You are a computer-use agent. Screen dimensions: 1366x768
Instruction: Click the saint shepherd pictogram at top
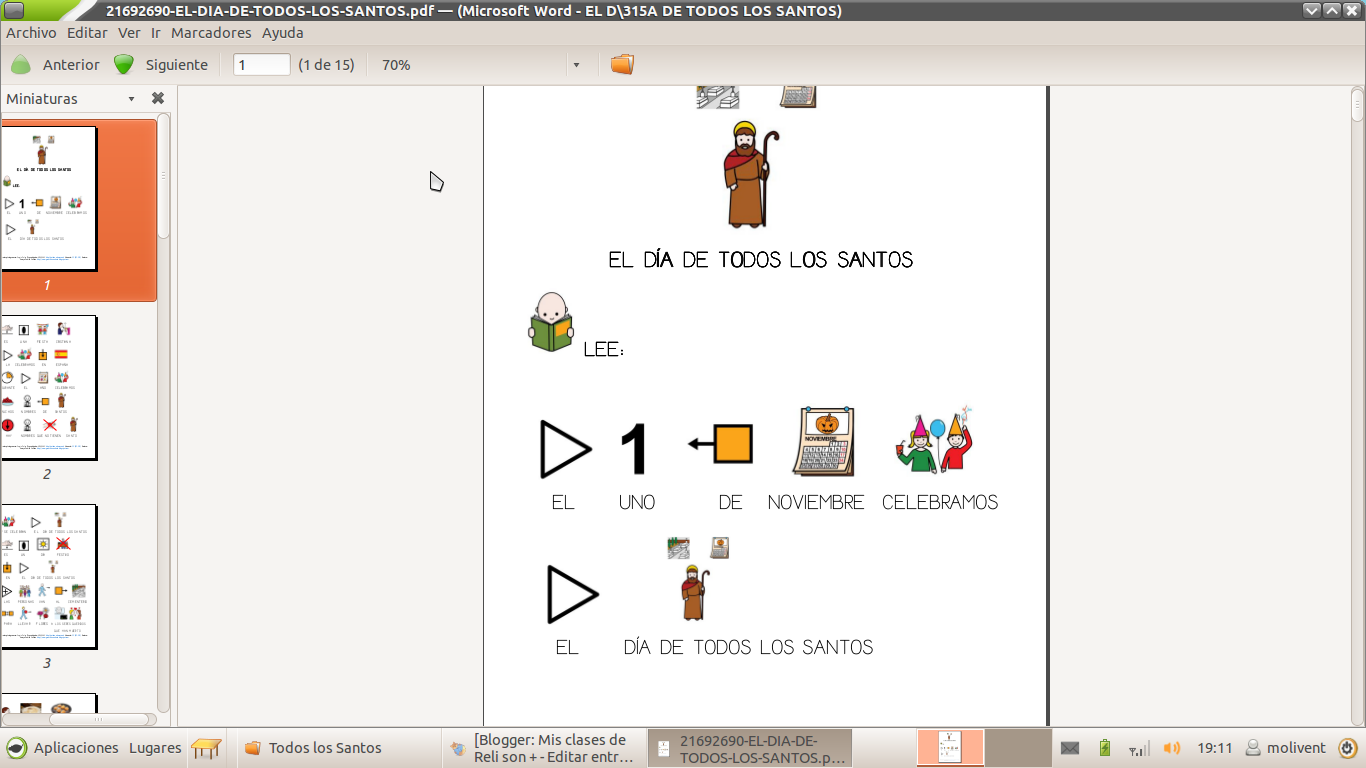coord(751,175)
